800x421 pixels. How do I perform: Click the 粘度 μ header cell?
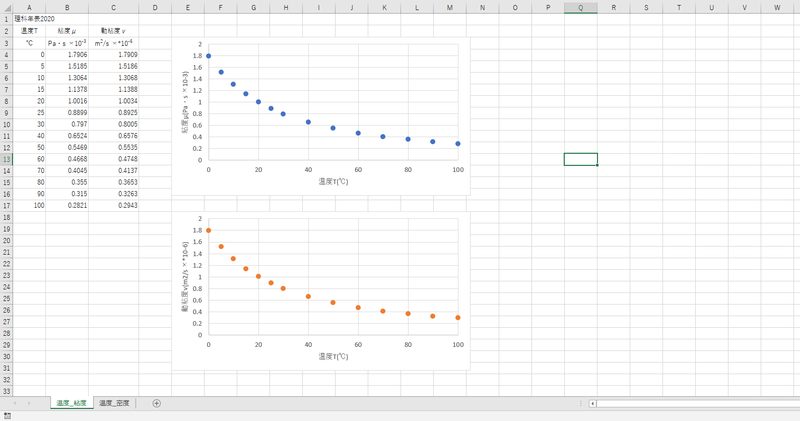click(67, 31)
